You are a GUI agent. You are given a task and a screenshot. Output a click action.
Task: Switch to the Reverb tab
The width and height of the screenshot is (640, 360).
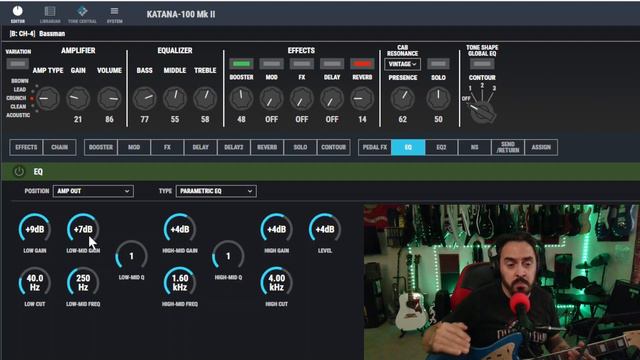tap(267, 147)
